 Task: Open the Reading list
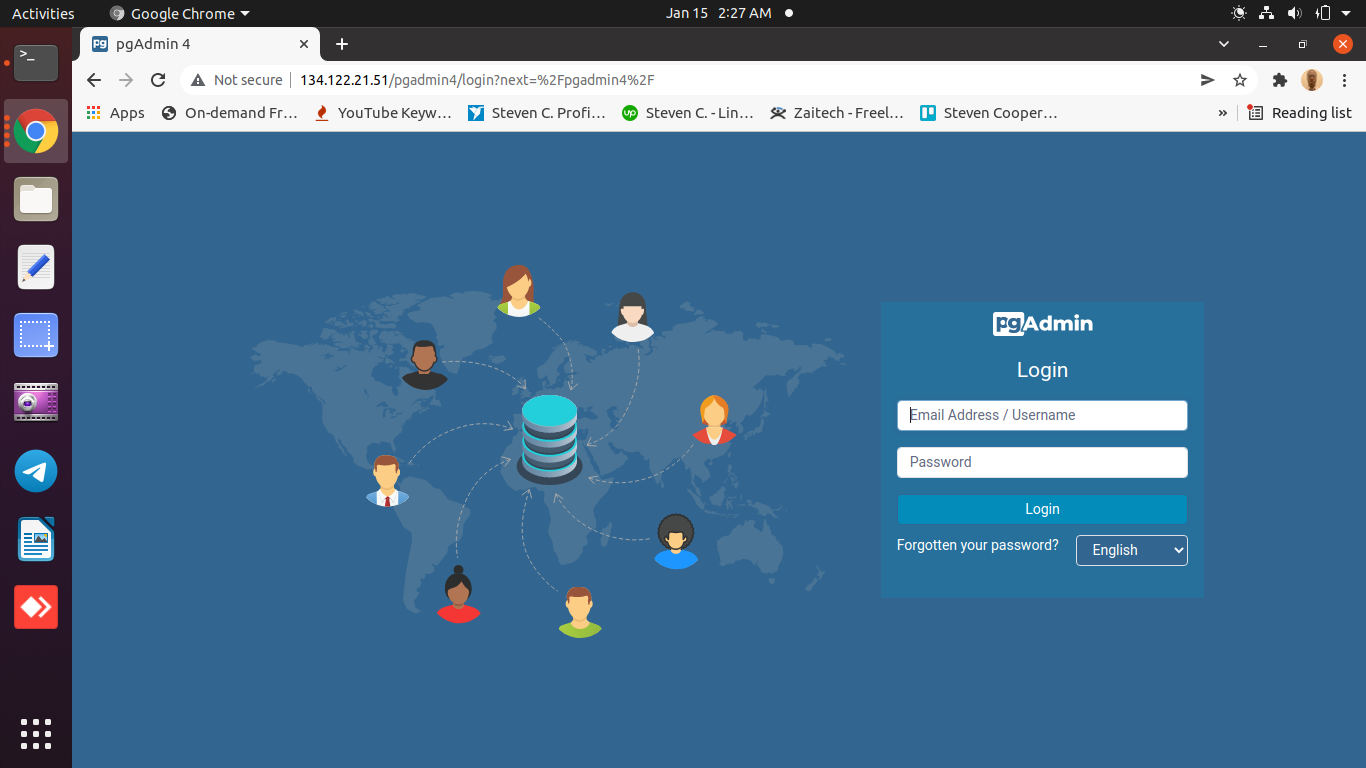[x=1300, y=113]
